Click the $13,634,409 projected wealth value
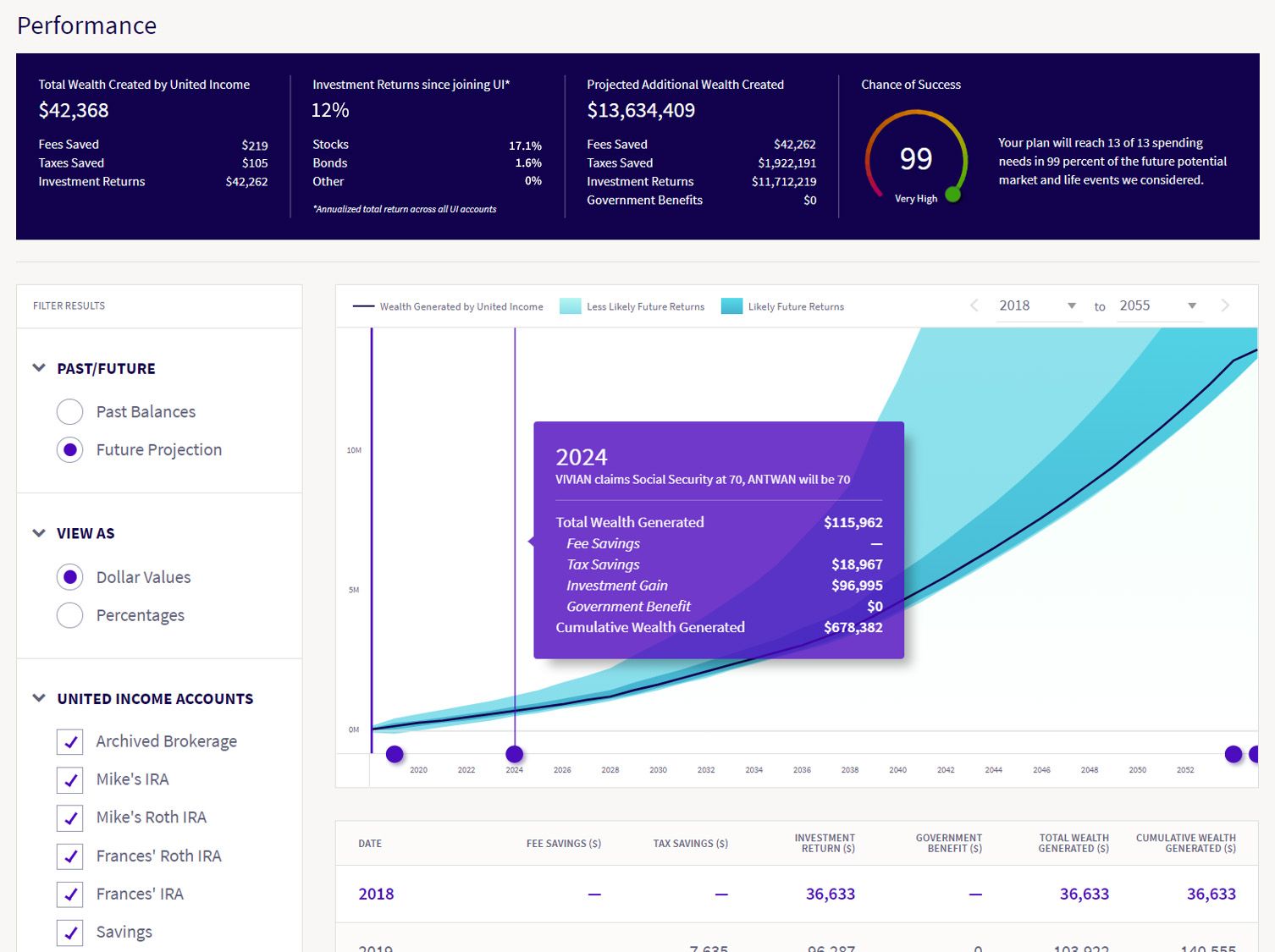The width and height of the screenshot is (1275, 952). tap(641, 110)
